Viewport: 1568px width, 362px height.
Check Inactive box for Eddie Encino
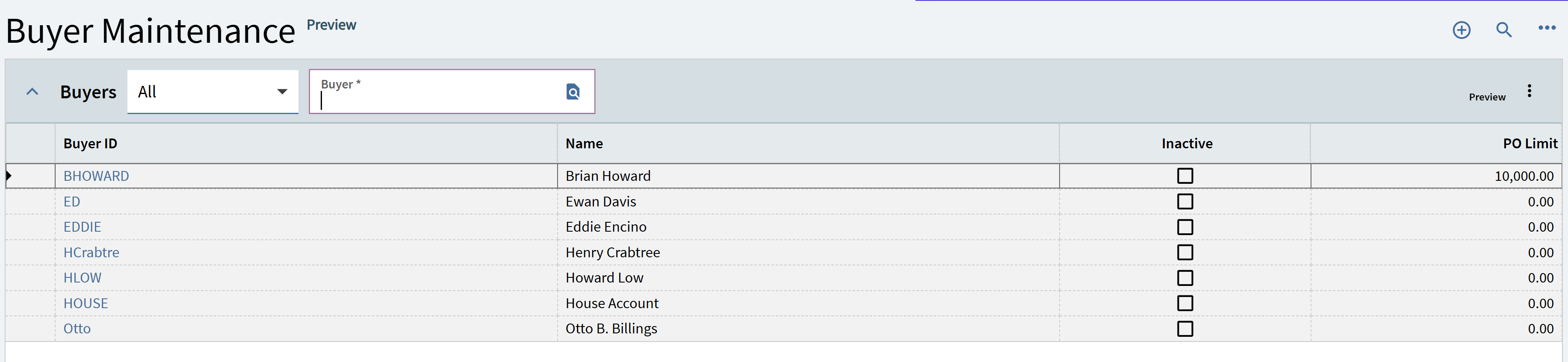coord(1184,227)
